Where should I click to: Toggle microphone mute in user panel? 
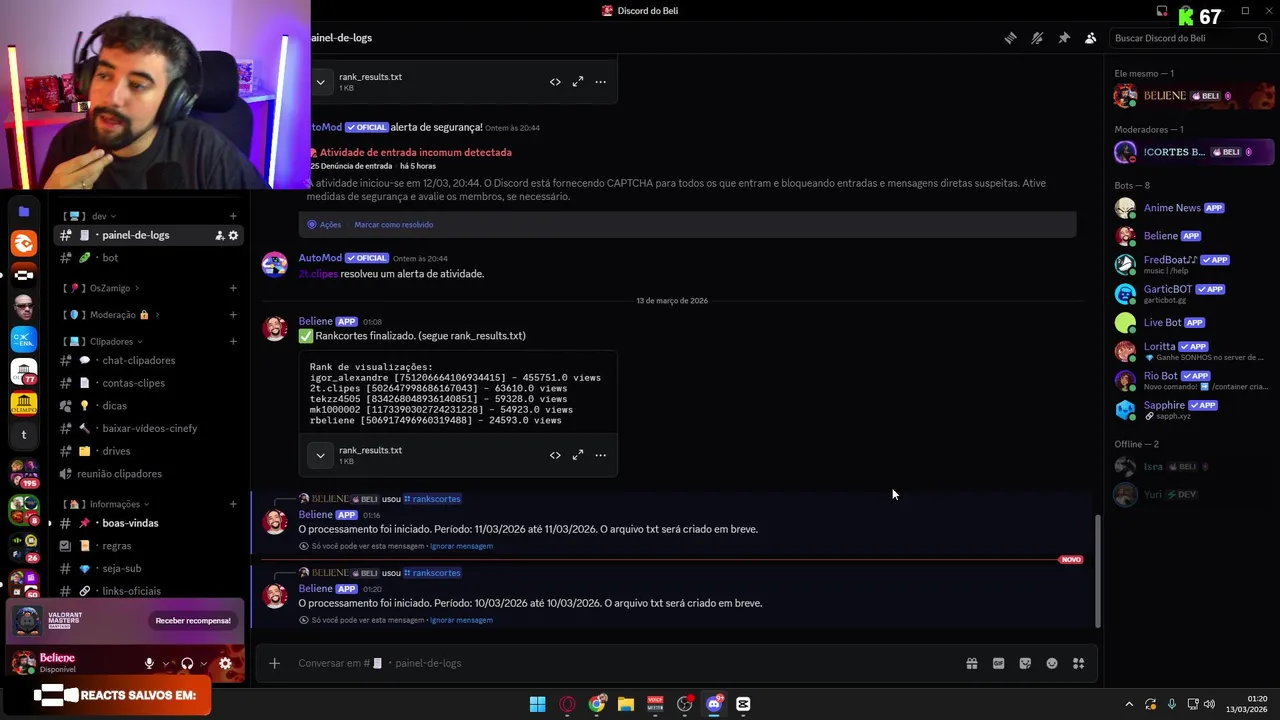[149, 663]
